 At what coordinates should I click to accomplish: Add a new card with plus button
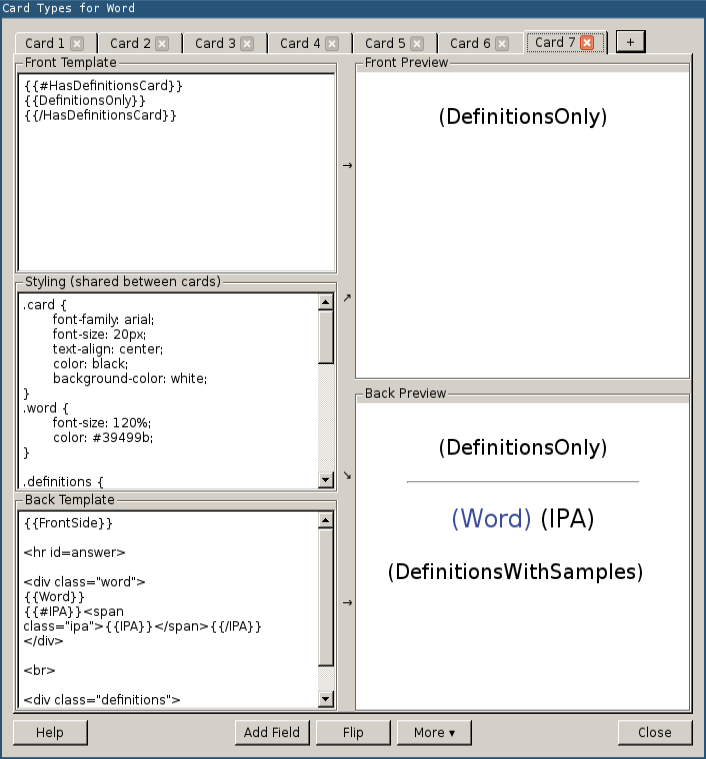click(630, 42)
